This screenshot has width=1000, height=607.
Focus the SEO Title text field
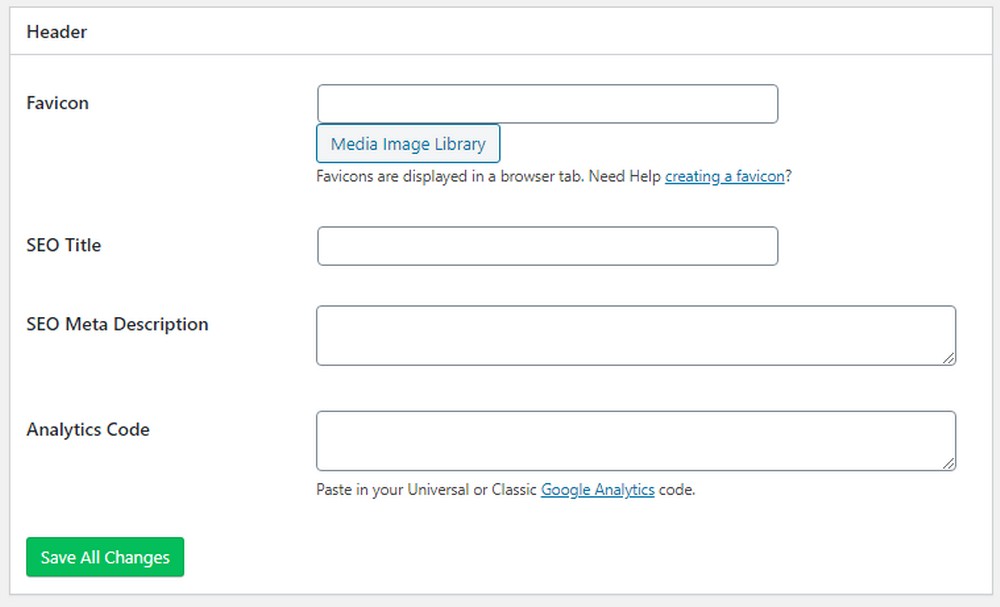(x=547, y=246)
